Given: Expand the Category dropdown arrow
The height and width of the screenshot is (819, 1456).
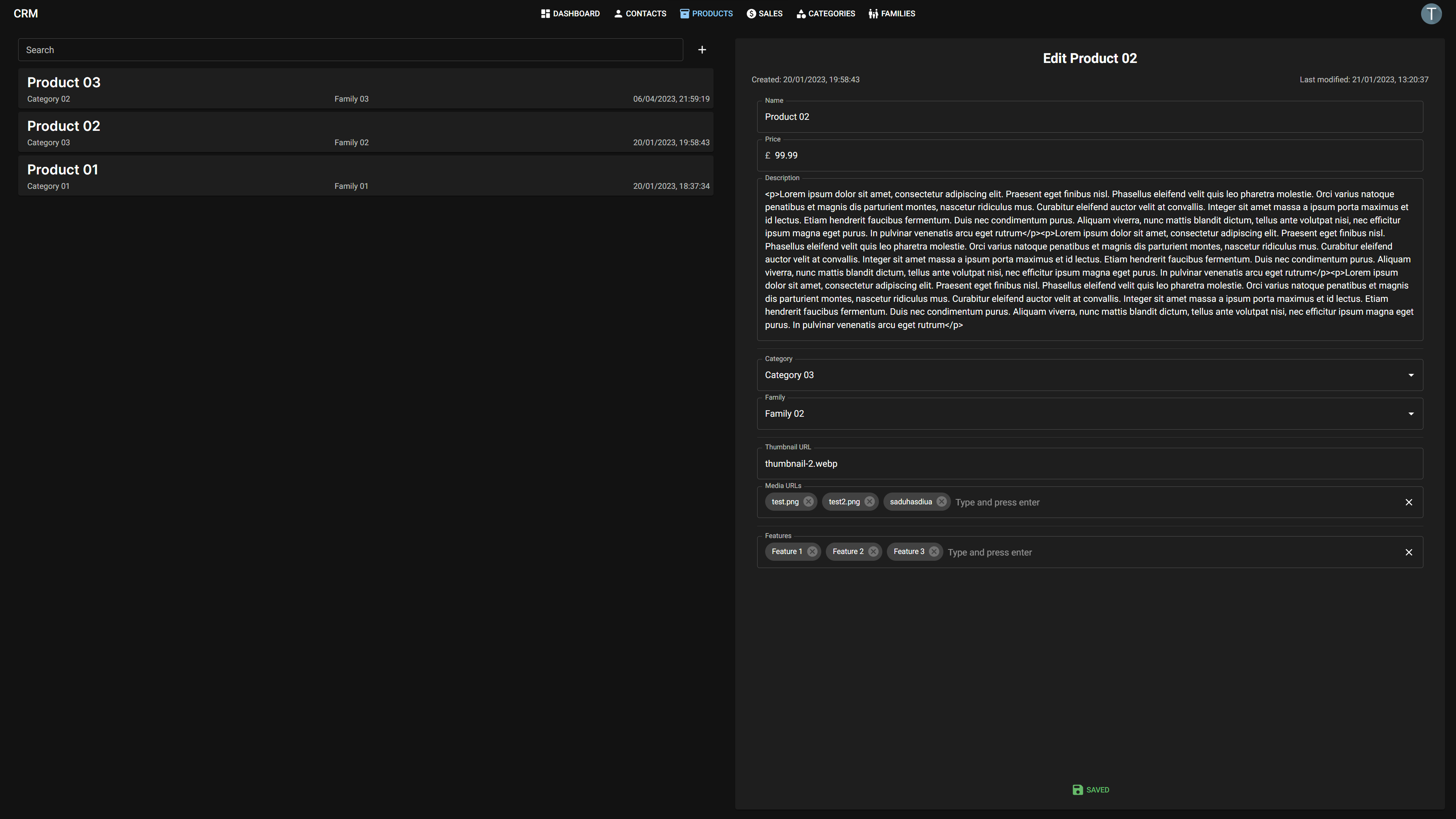Looking at the screenshot, I should tap(1411, 375).
